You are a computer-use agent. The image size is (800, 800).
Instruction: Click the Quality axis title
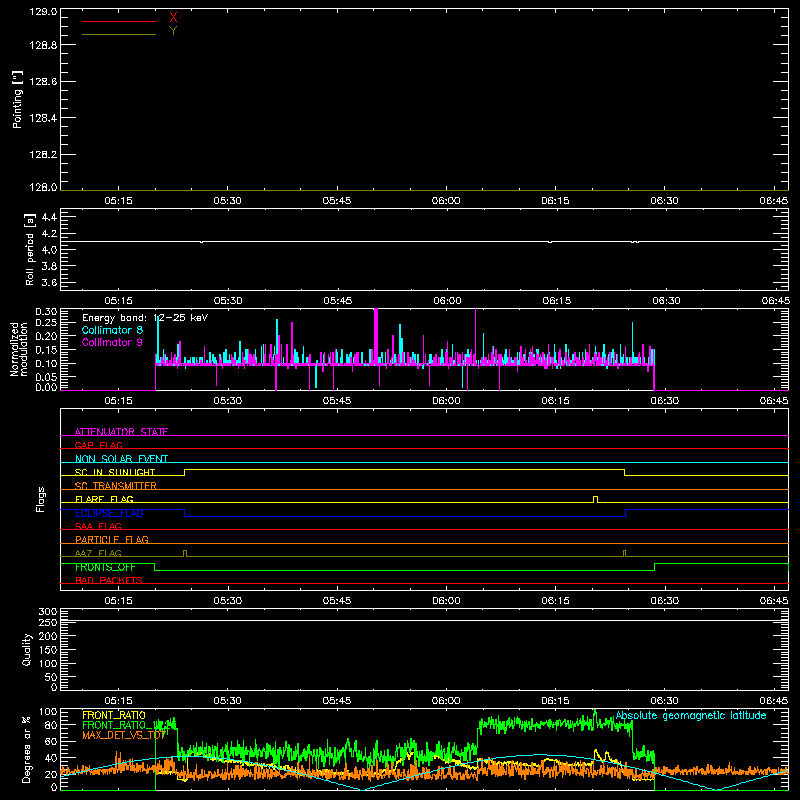coord(27,649)
